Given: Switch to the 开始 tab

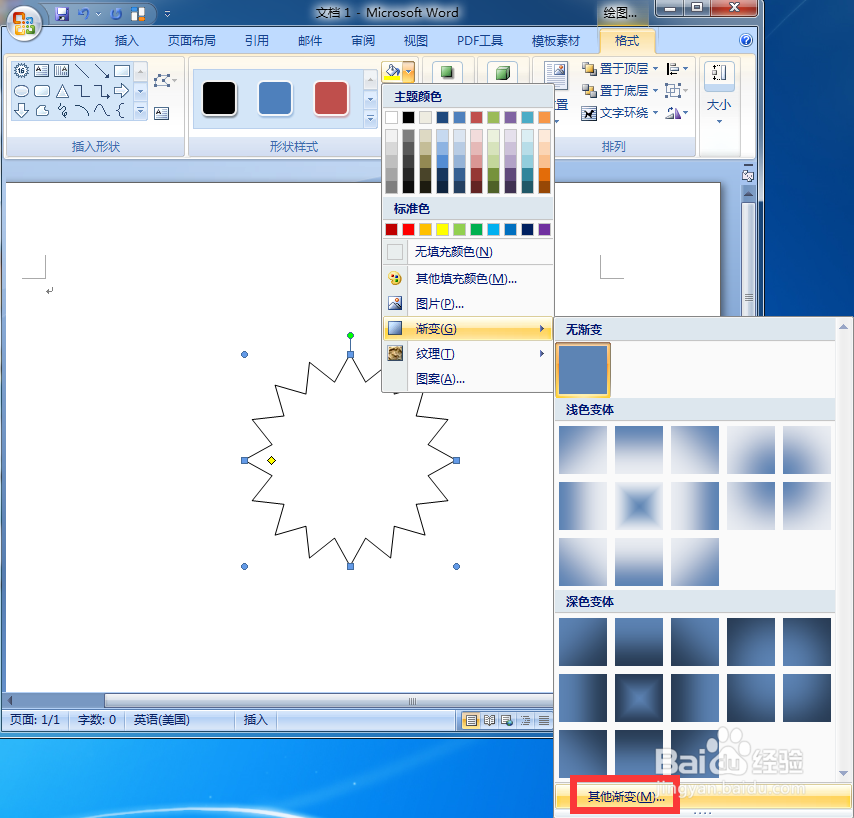Looking at the screenshot, I should (74, 40).
